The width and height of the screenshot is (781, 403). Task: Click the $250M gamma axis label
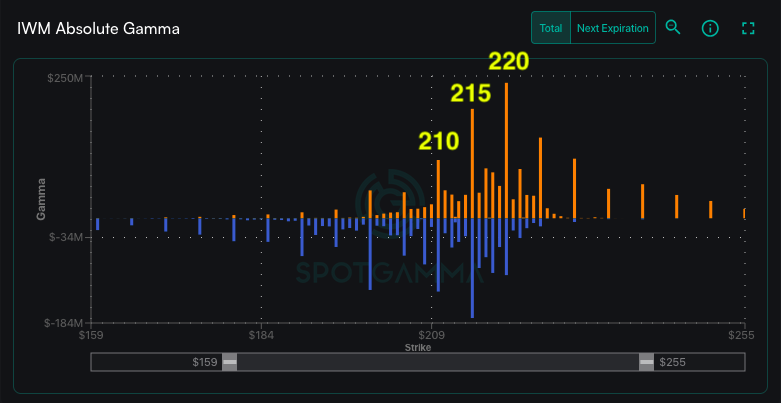pyautogui.click(x=63, y=78)
